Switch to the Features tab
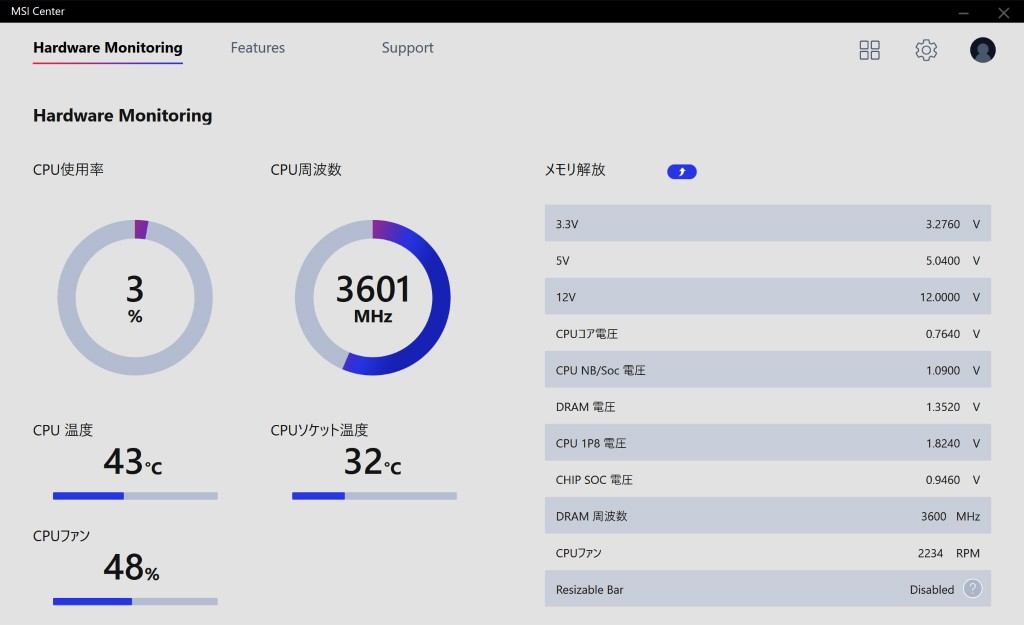 click(257, 48)
